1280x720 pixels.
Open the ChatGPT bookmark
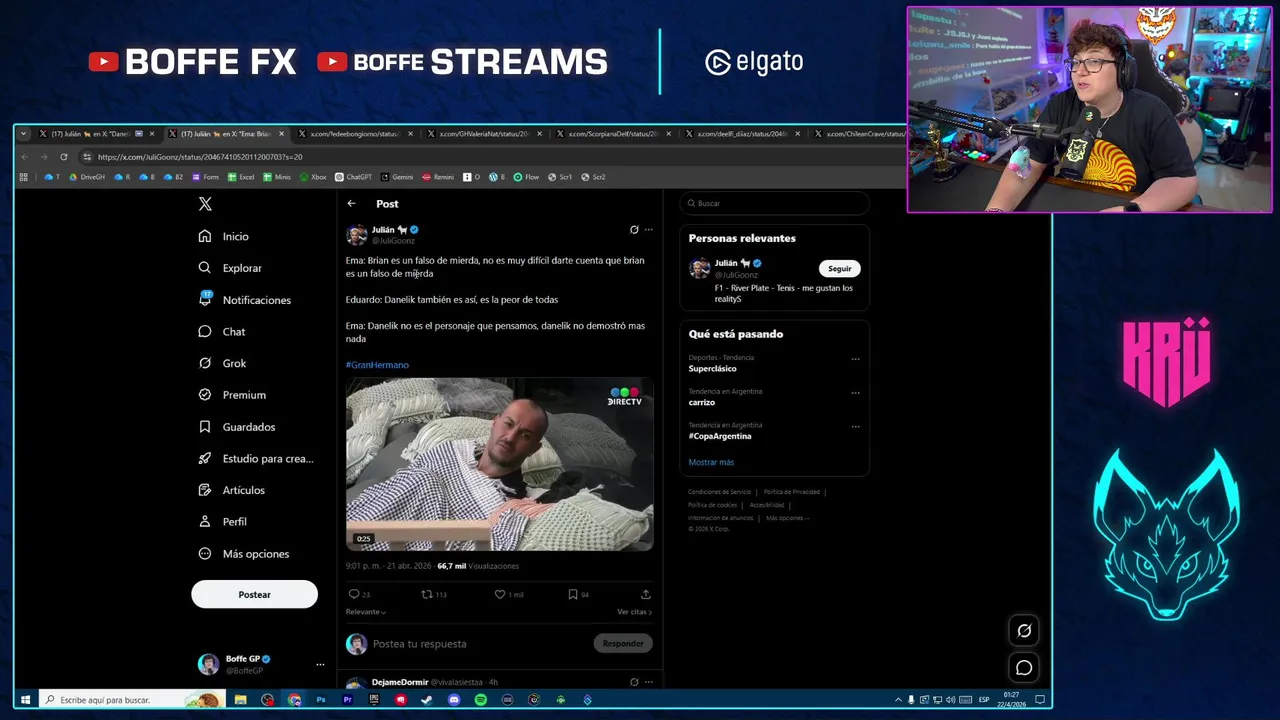(353, 177)
